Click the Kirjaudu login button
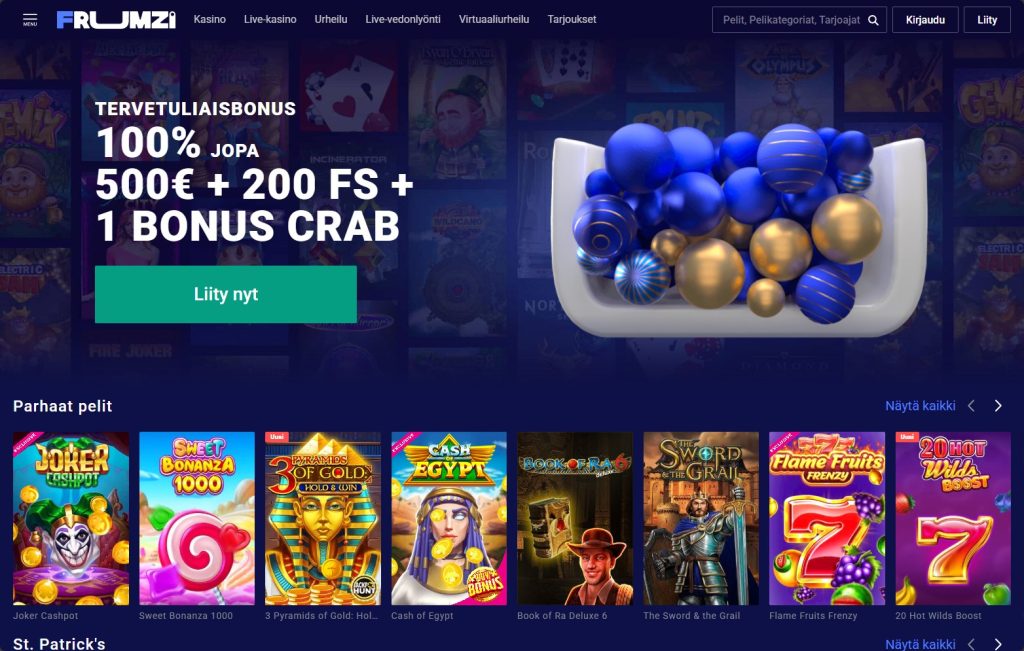Image resolution: width=1024 pixels, height=651 pixels. pos(925,20)
